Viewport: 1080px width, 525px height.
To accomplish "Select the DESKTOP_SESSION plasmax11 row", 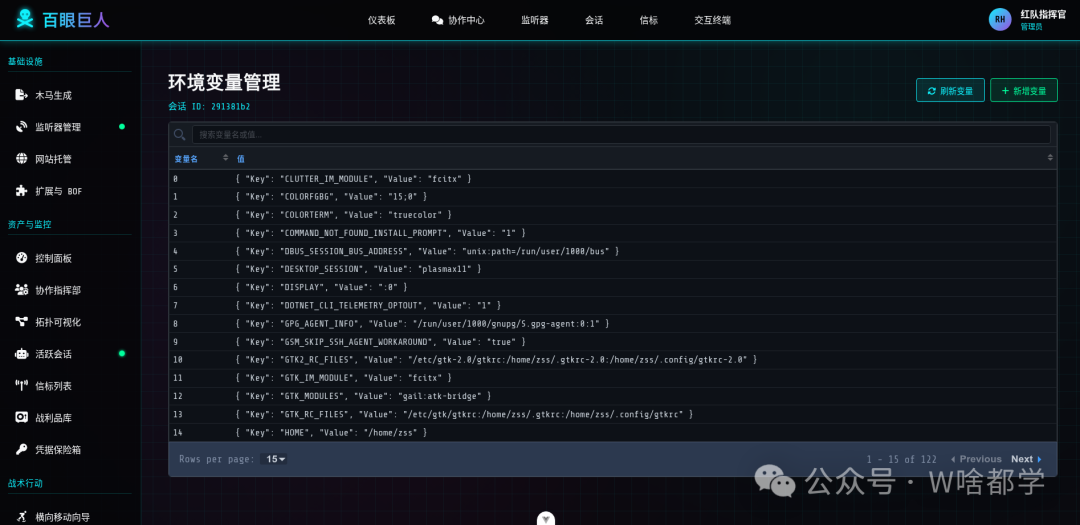I will 613,269.
